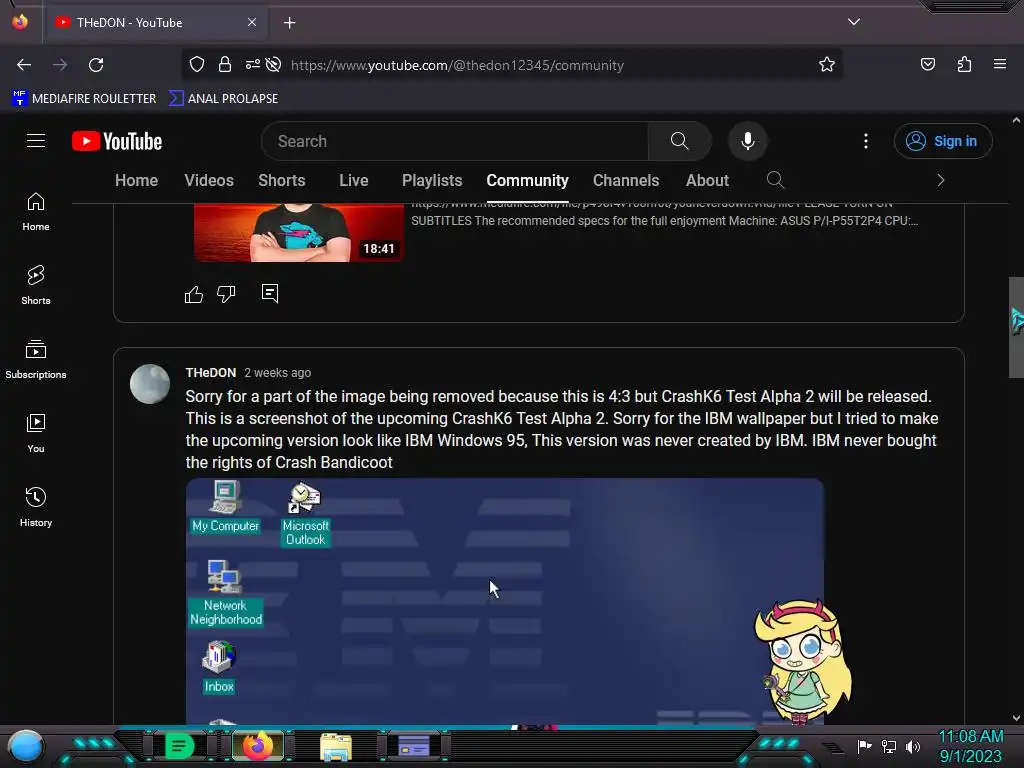
Task: Close the THeDON - YouTube tab
Action: (x=252, y=22)
